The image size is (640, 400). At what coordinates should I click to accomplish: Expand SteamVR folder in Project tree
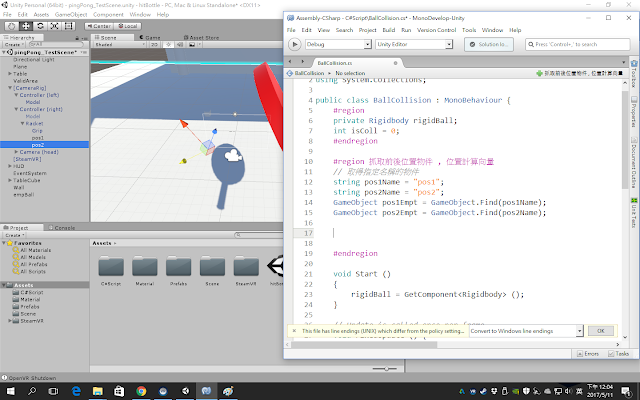(x=10, y=321)
